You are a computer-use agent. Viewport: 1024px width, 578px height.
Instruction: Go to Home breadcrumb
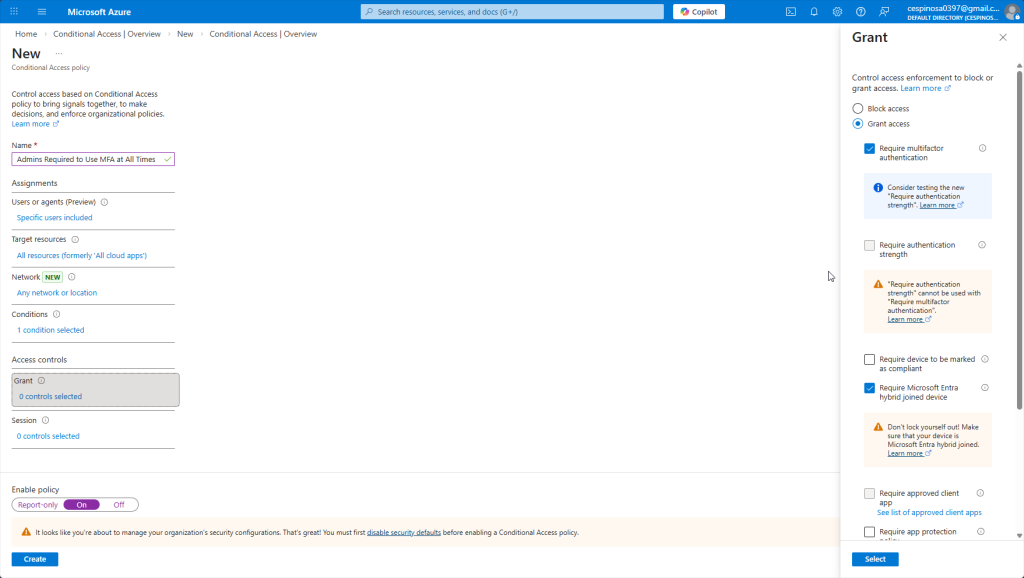click(26, 34)
